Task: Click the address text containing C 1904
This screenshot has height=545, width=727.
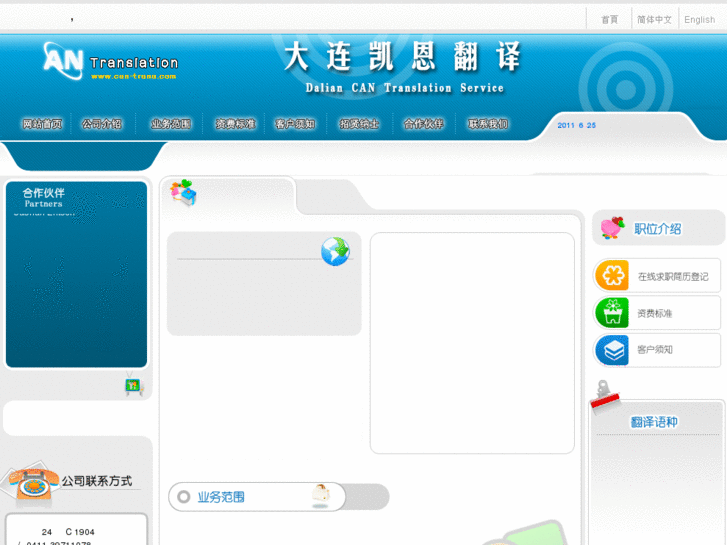Action: tap(68, 532)
